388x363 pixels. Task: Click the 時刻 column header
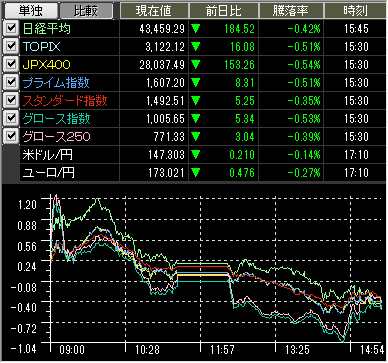pos(355,11)
